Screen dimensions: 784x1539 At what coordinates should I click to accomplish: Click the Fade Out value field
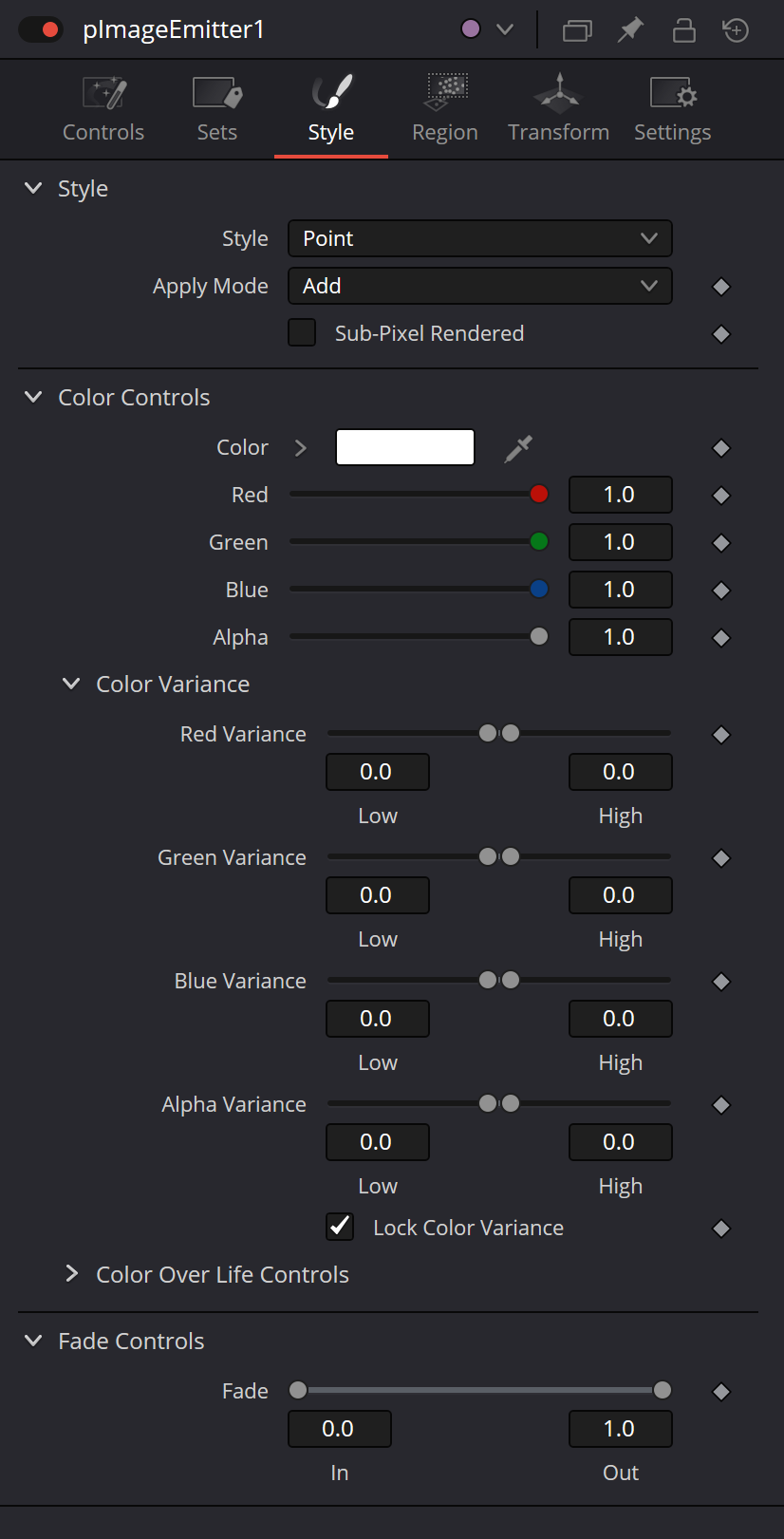click(621, 1429)
